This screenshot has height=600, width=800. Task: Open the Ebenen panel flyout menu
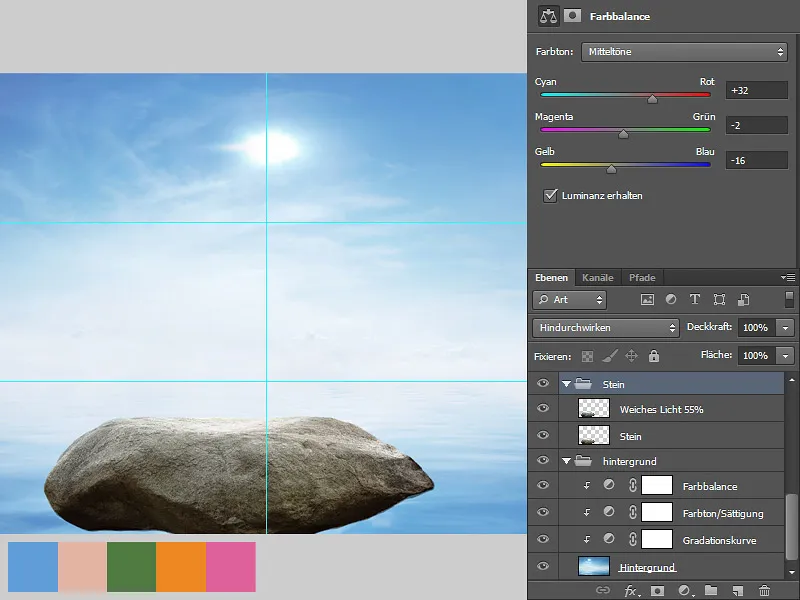pos(788,277)
